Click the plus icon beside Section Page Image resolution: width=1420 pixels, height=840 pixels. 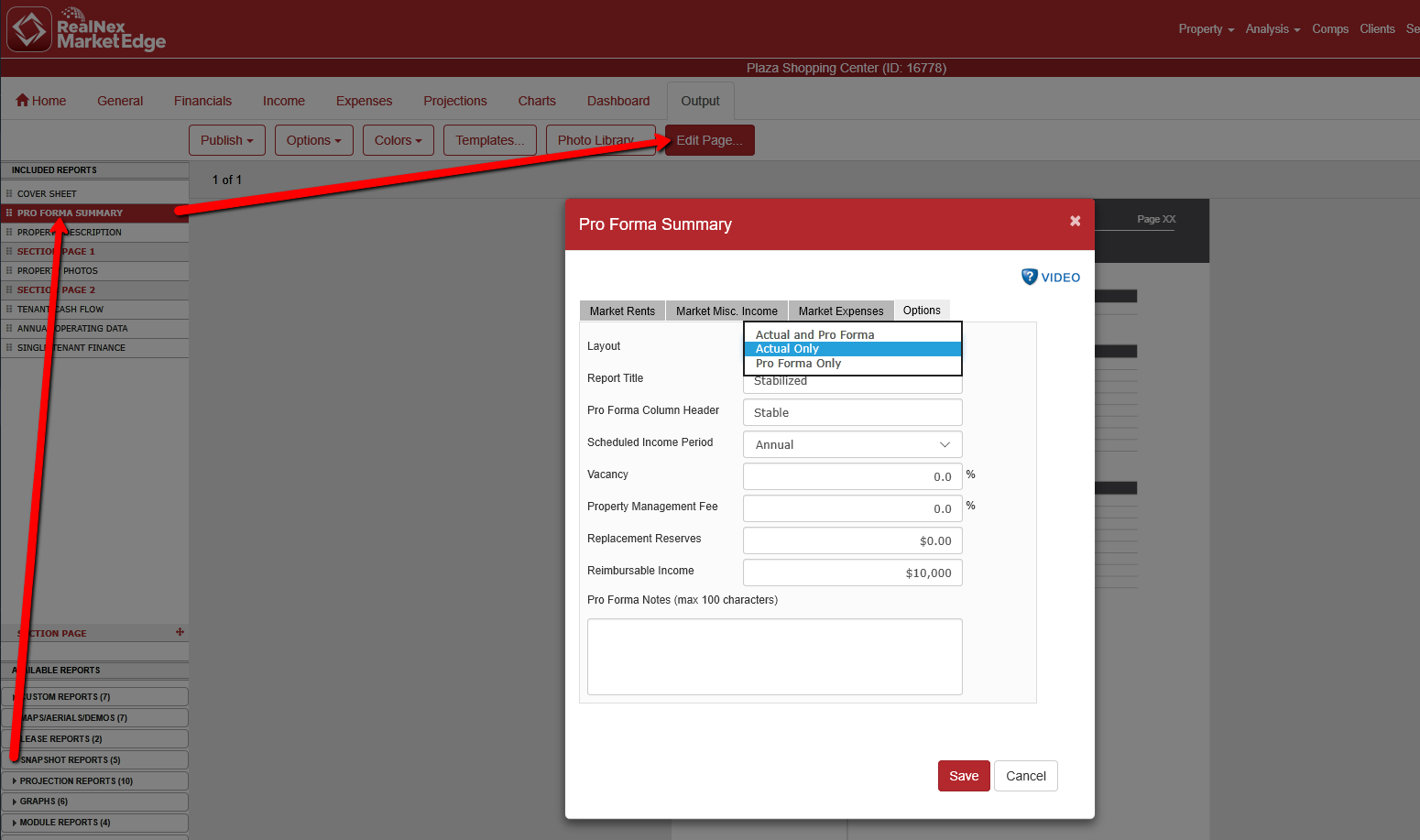click(180, 632)
